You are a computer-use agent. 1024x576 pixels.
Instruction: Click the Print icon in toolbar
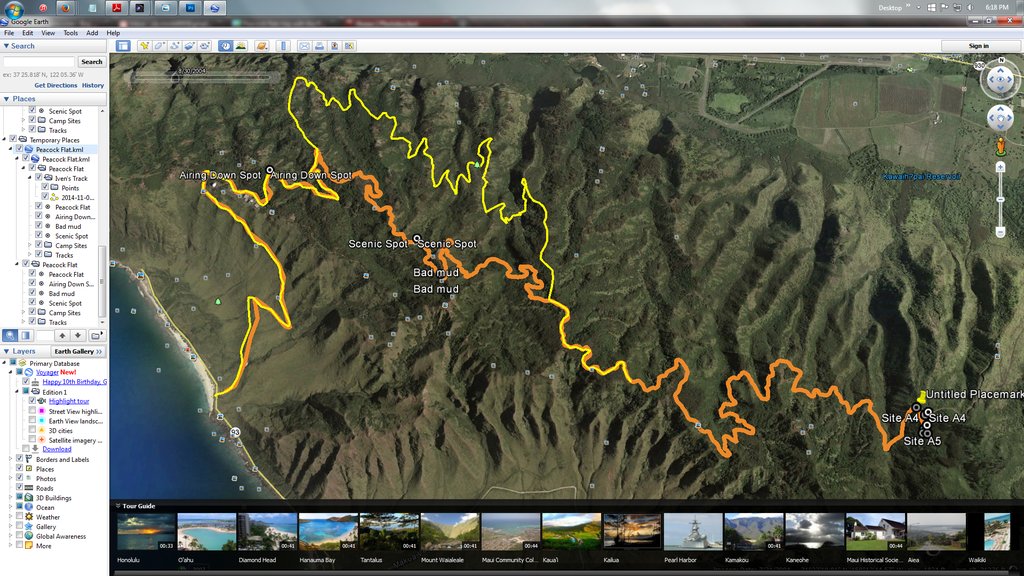pyautogui.click(x=319, y=46)
